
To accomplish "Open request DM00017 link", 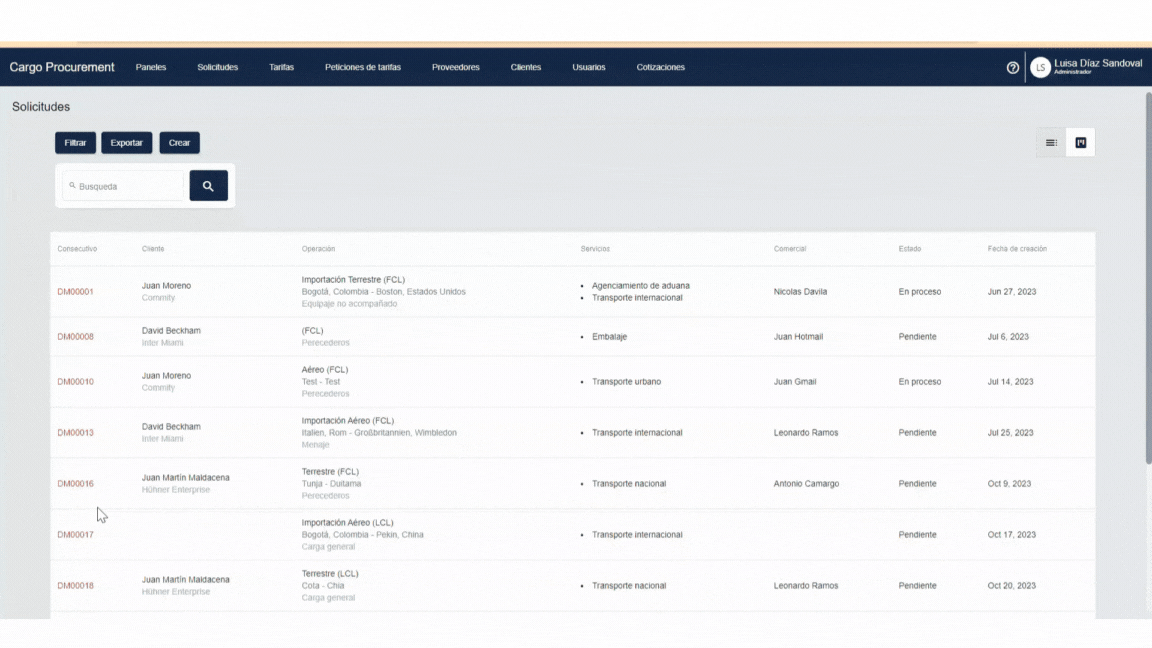I will tap(75, 535).
